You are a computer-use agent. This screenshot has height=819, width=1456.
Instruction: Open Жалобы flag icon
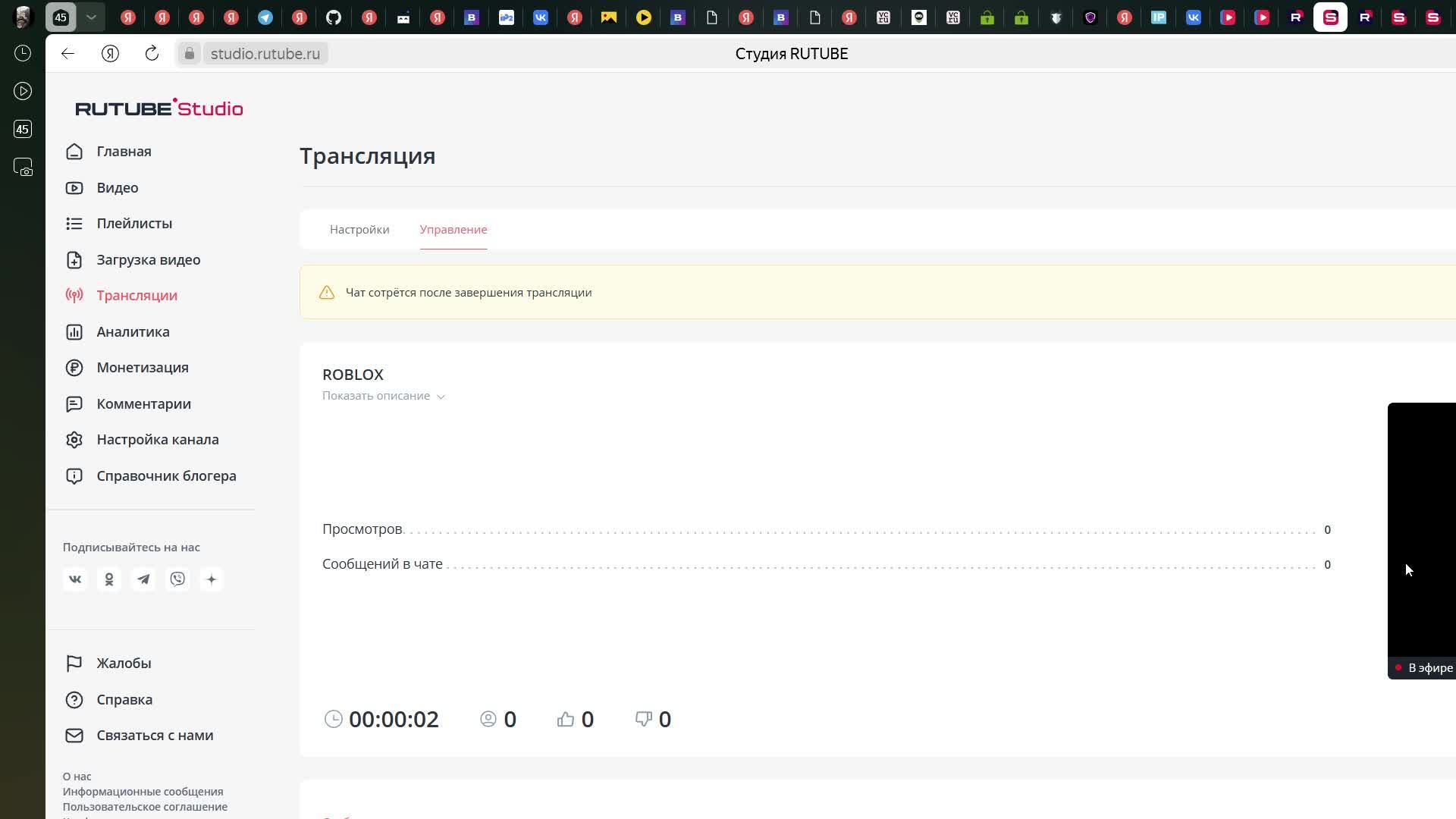pos(74,664)
